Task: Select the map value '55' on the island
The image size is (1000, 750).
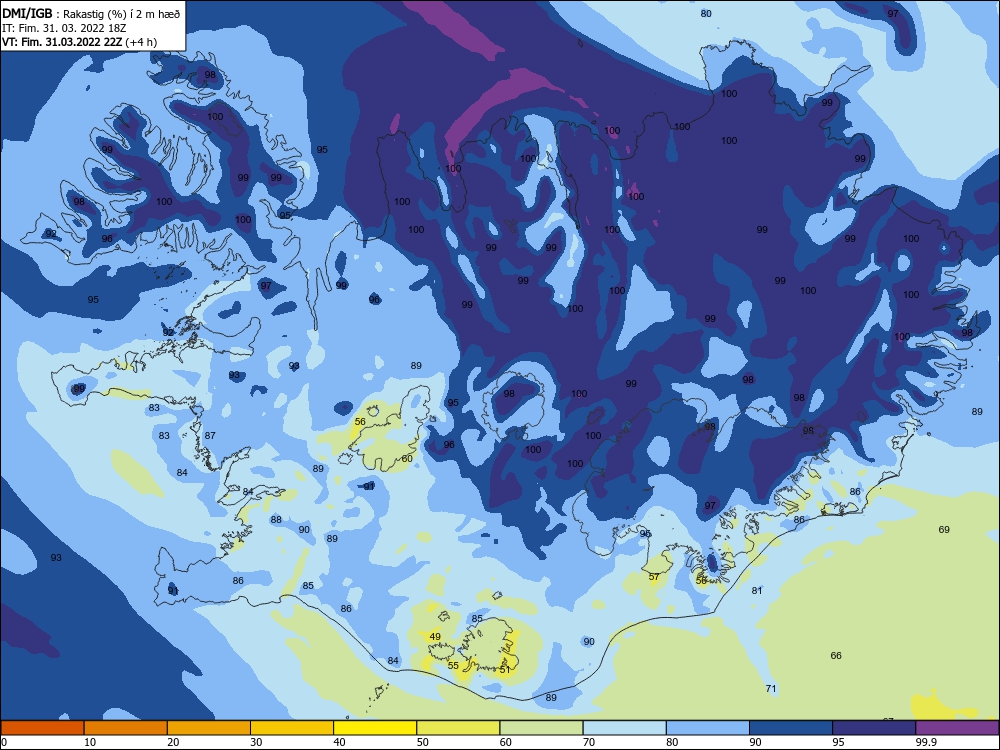Action: click(x=453, y=665)
